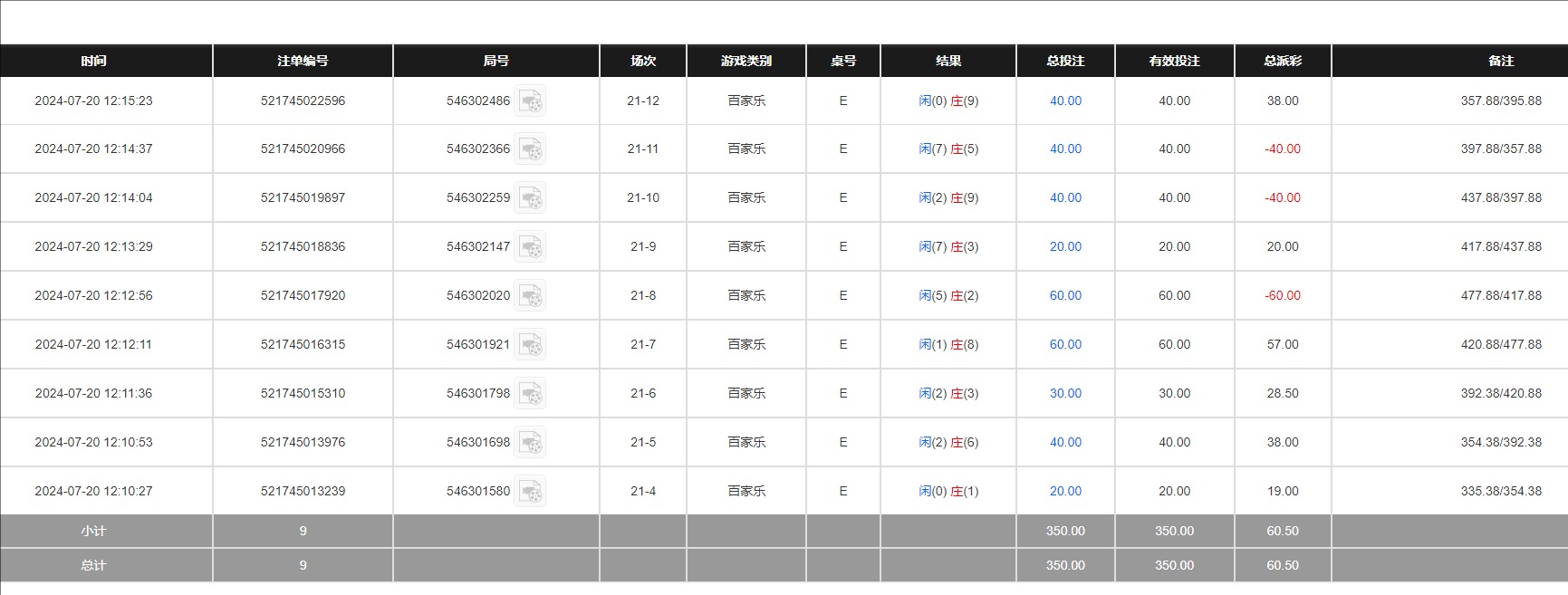Click the 注单编号 column header
This screenshot has height=595, width=1568.
(303, 61)
